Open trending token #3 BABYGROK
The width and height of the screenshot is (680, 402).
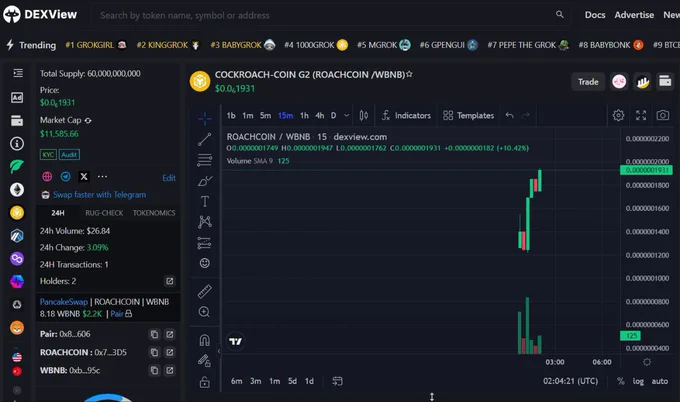(242, 45)
